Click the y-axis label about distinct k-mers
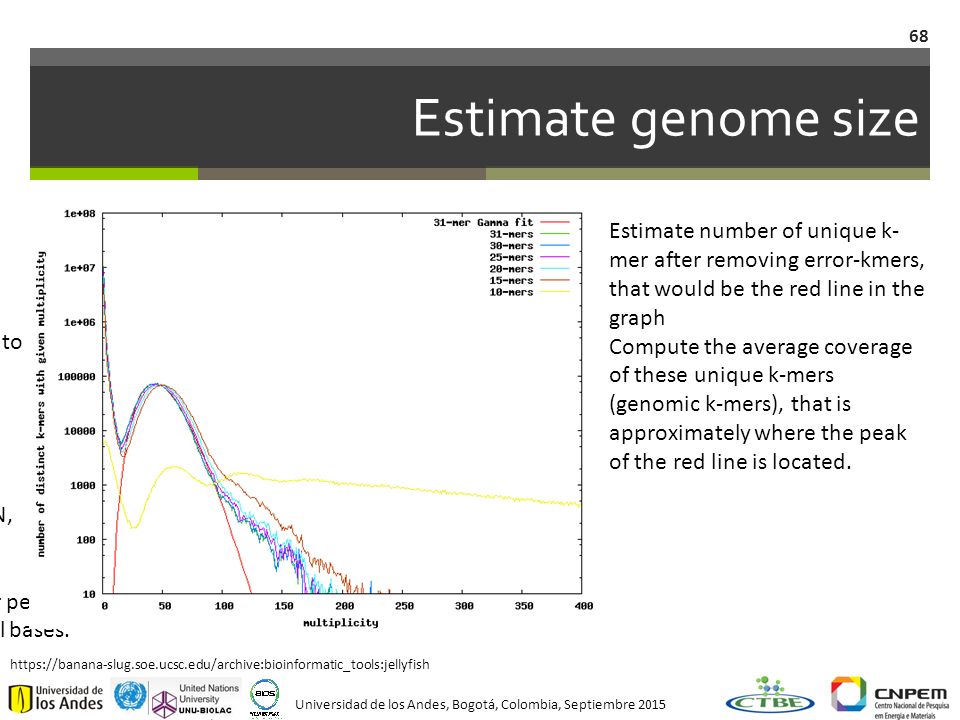960x720 pixels. tap(41, 403)
